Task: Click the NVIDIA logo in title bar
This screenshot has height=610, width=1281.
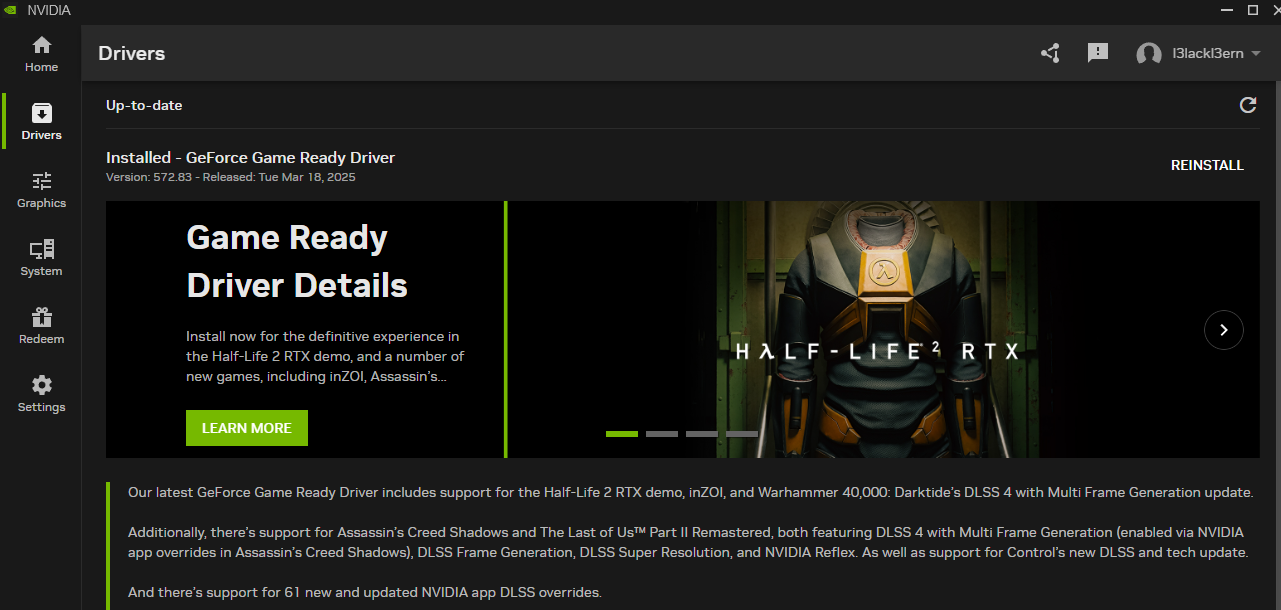Action: coord(10,10)
